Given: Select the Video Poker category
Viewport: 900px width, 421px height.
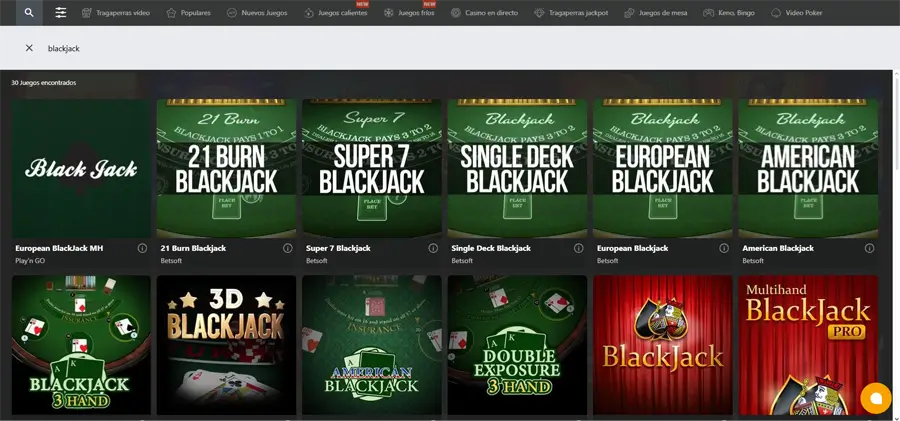Looking at the screenshot, I should click(x=799, y=13).
